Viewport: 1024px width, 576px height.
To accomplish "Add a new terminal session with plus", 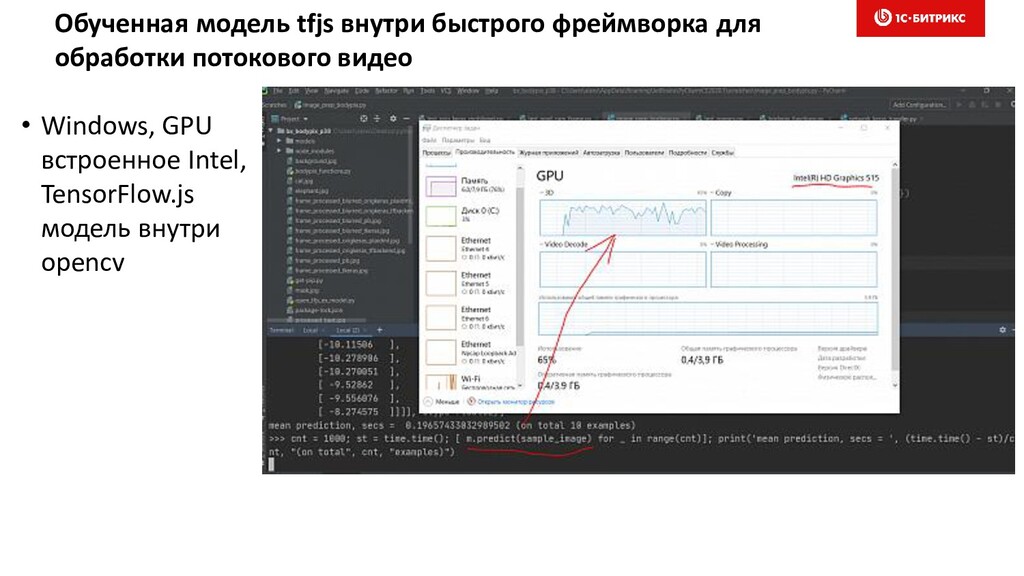I will pyautogui.click(x=379, y=330).
